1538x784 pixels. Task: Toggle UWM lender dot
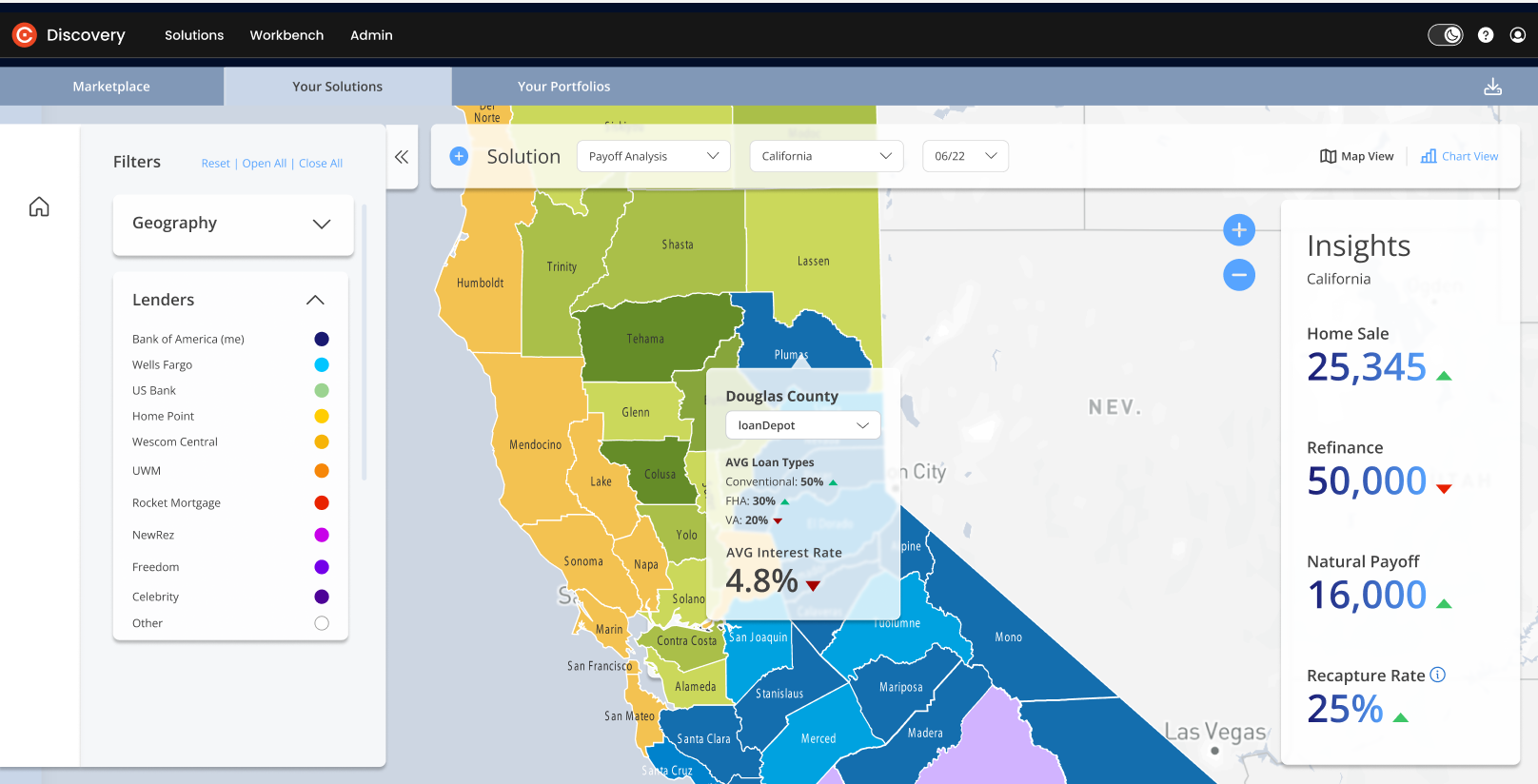pos(322,470)
